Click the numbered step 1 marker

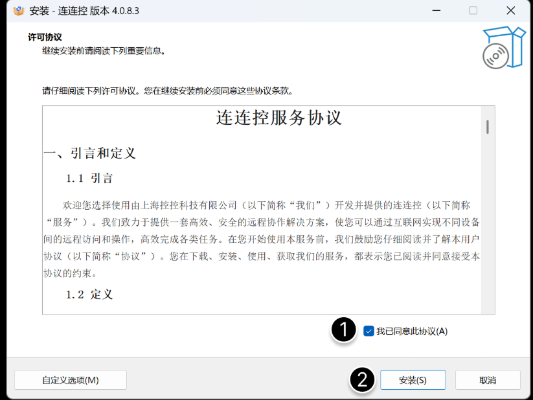point(344,330)
